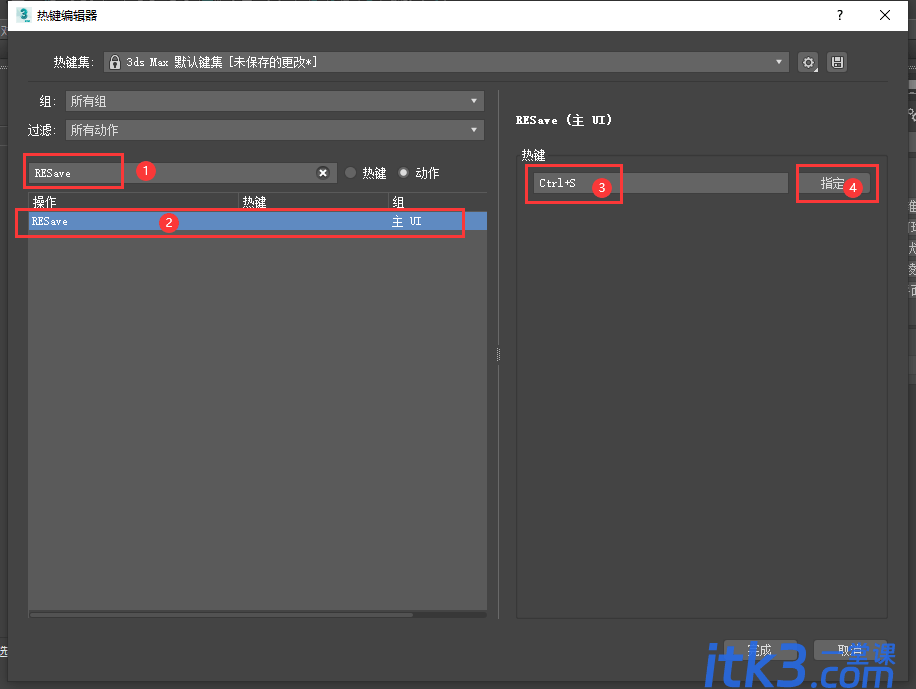Screen dimensions: 916x689
Task: Click the 指定 assign button
Action: point(834,183)
